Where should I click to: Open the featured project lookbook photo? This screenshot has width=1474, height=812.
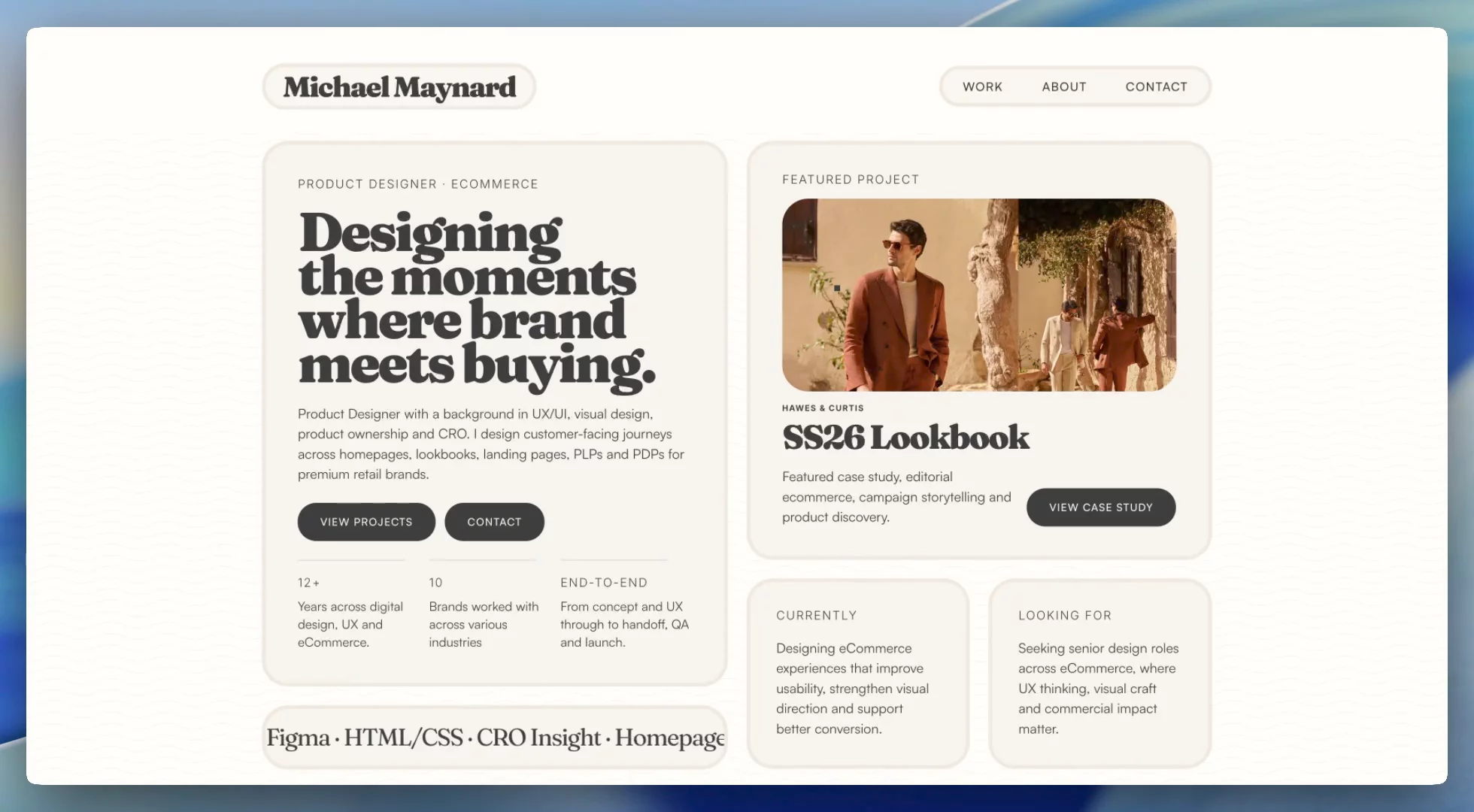[x=979, y=295]
